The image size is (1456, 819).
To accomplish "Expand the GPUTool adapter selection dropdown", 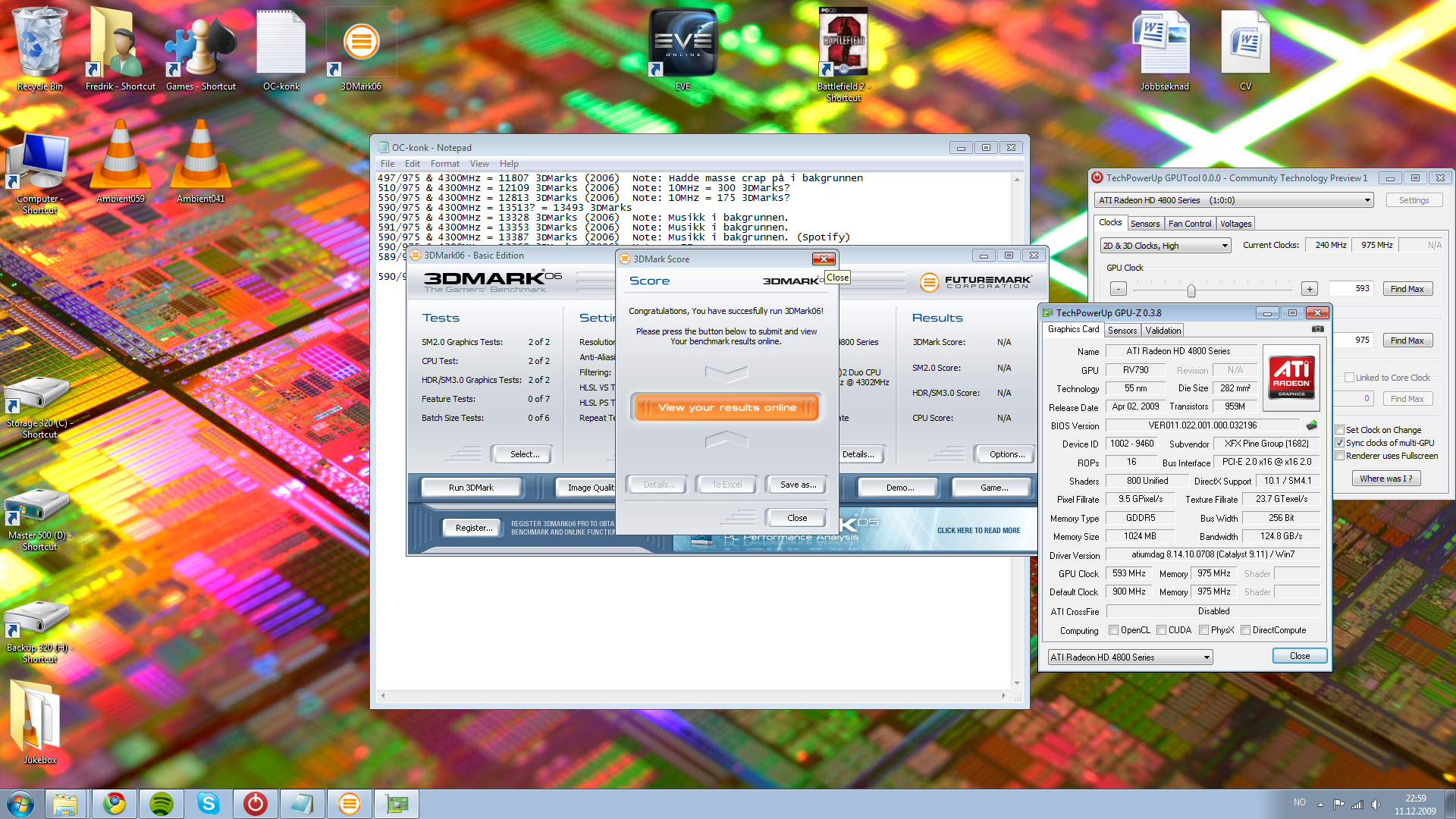I will tap(1367, 200).
